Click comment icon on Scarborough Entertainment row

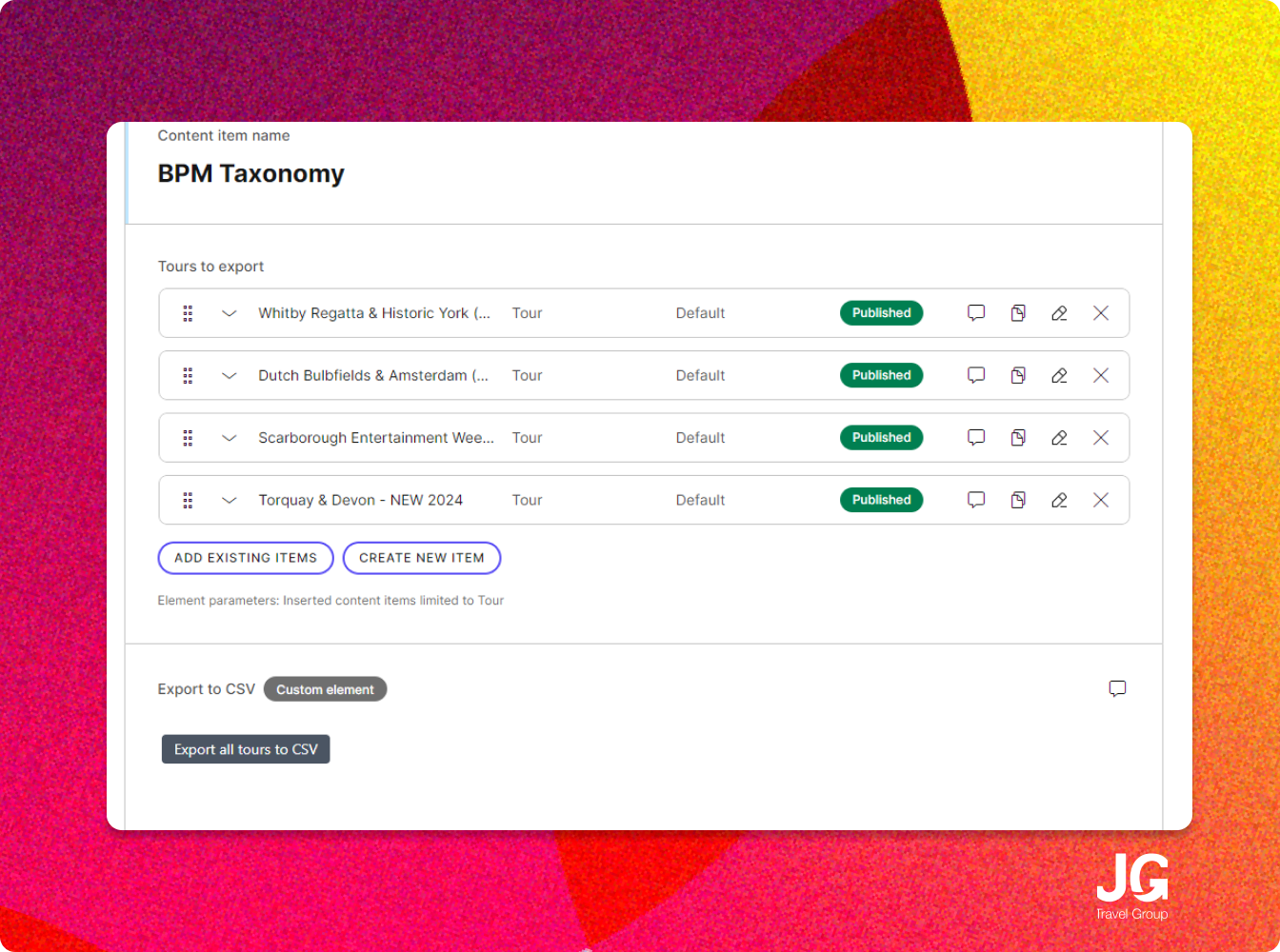tap(976, 438)
